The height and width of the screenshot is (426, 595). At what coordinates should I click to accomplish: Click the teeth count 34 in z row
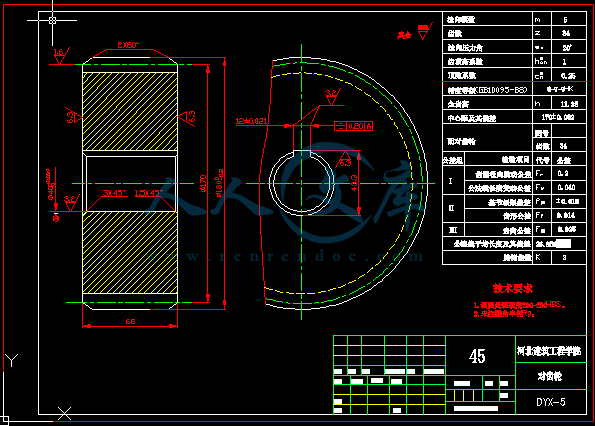[566, 33]
